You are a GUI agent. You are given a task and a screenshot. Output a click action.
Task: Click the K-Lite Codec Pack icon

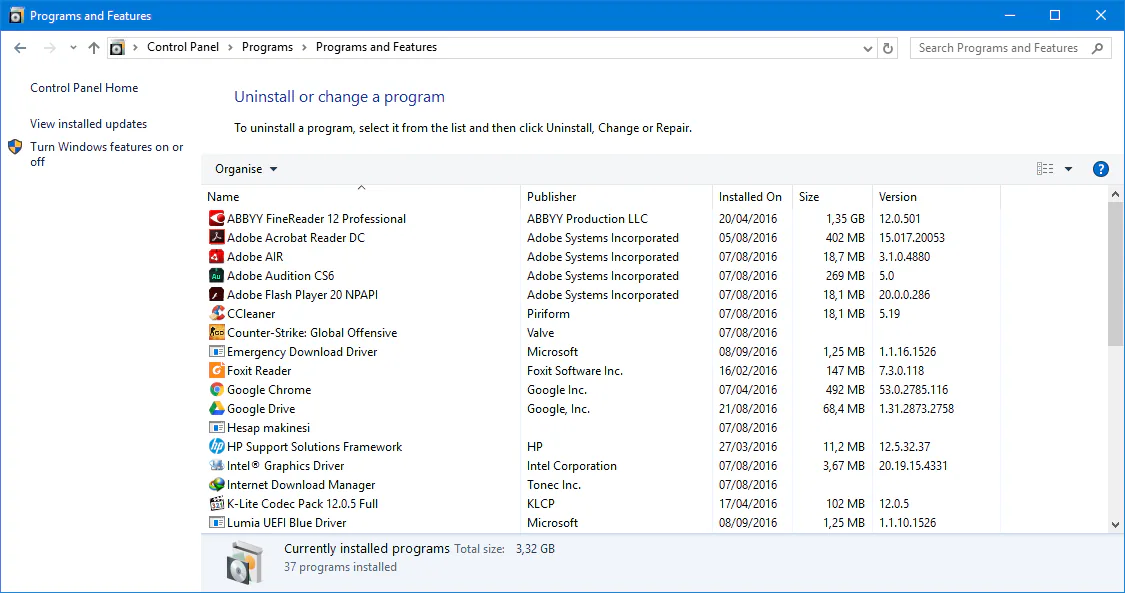(x=216, y=503)
